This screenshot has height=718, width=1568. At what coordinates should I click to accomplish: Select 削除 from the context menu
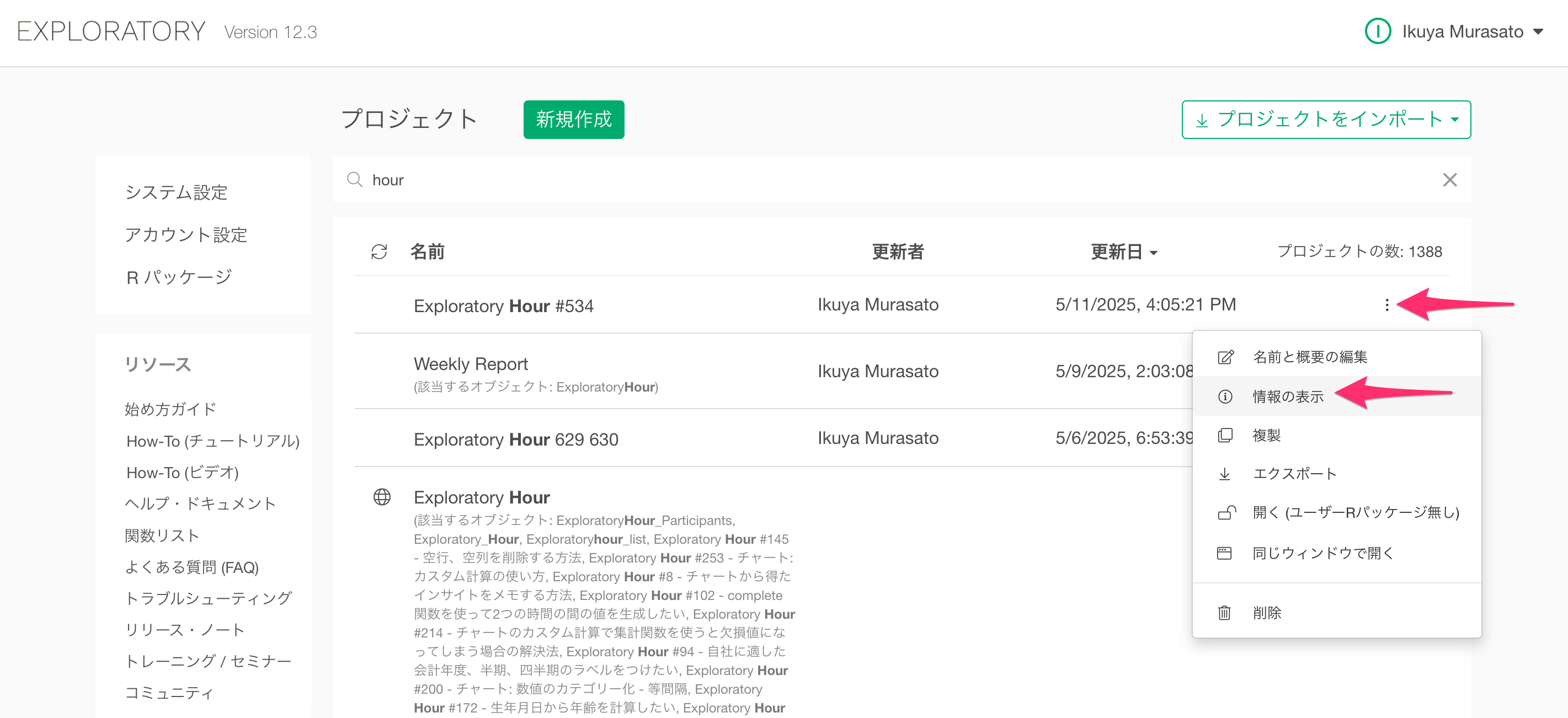[x=1336, y=612]
